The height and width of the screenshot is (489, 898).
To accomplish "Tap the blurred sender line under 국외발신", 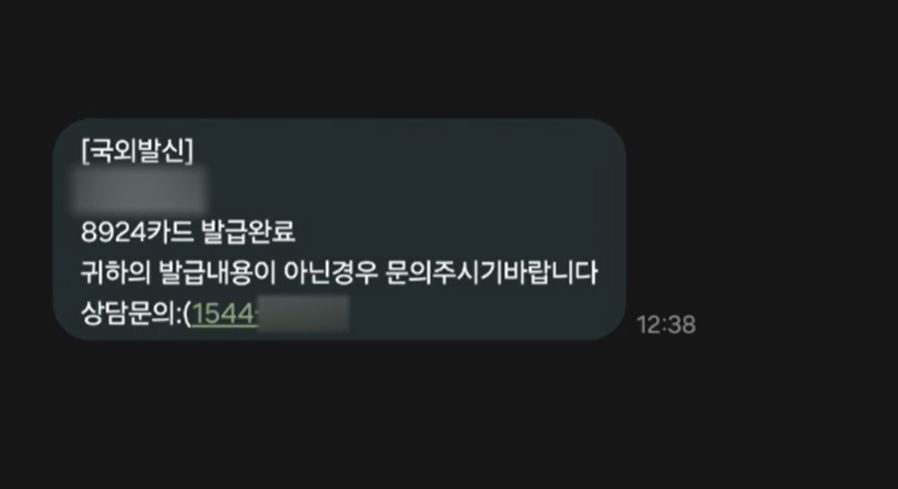I will 140,191.
